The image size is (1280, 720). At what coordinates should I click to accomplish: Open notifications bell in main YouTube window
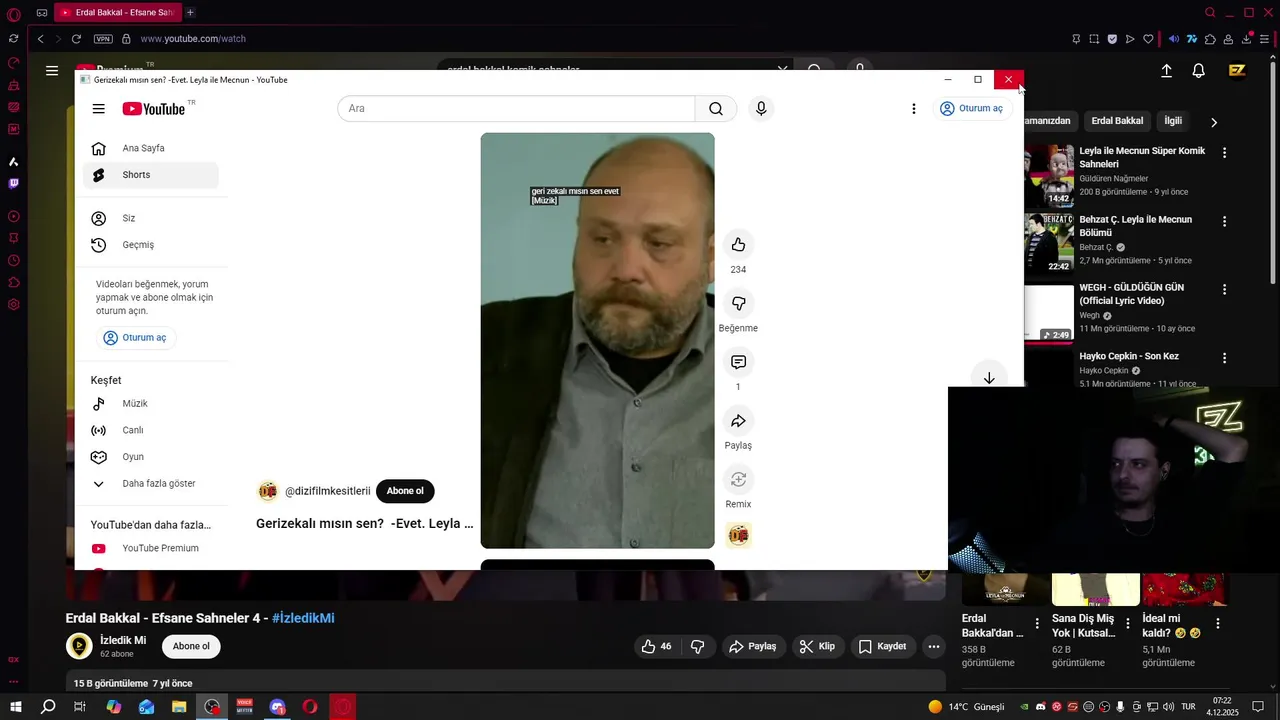point(1198,71)
